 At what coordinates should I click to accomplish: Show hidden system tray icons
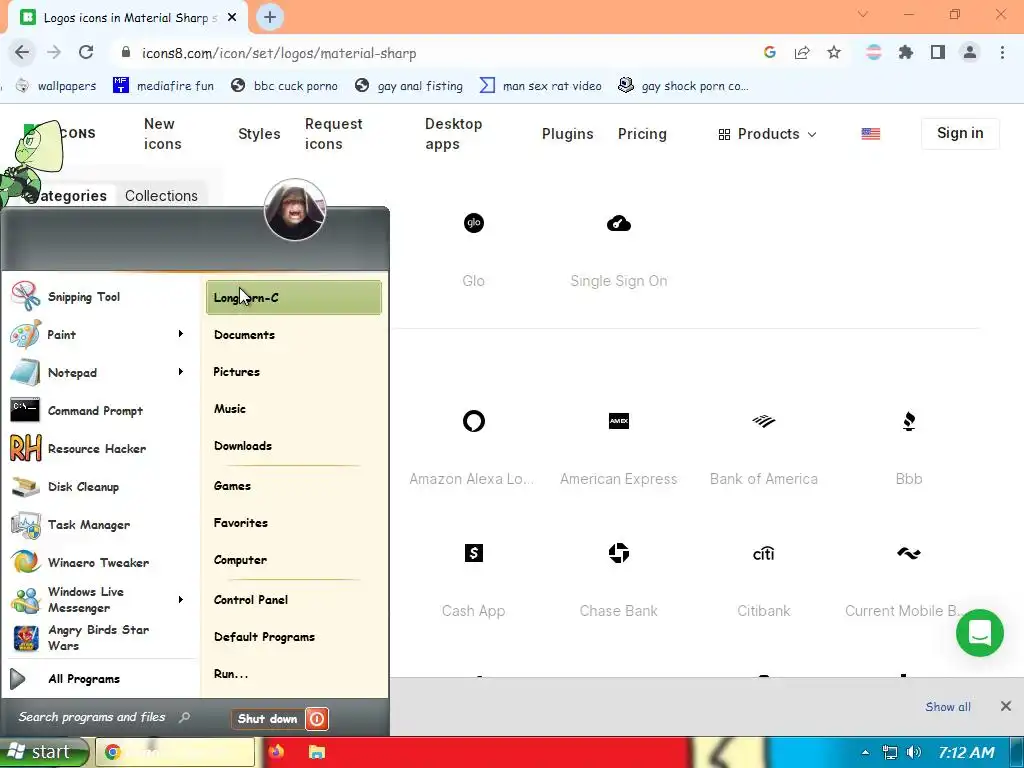(x=865, y=752)
